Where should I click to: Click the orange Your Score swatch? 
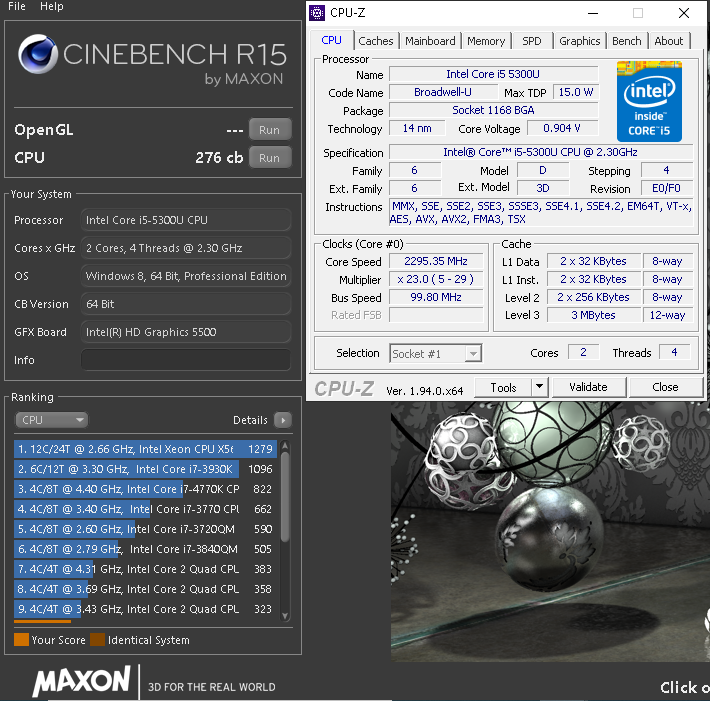click(x=21, y=639)
